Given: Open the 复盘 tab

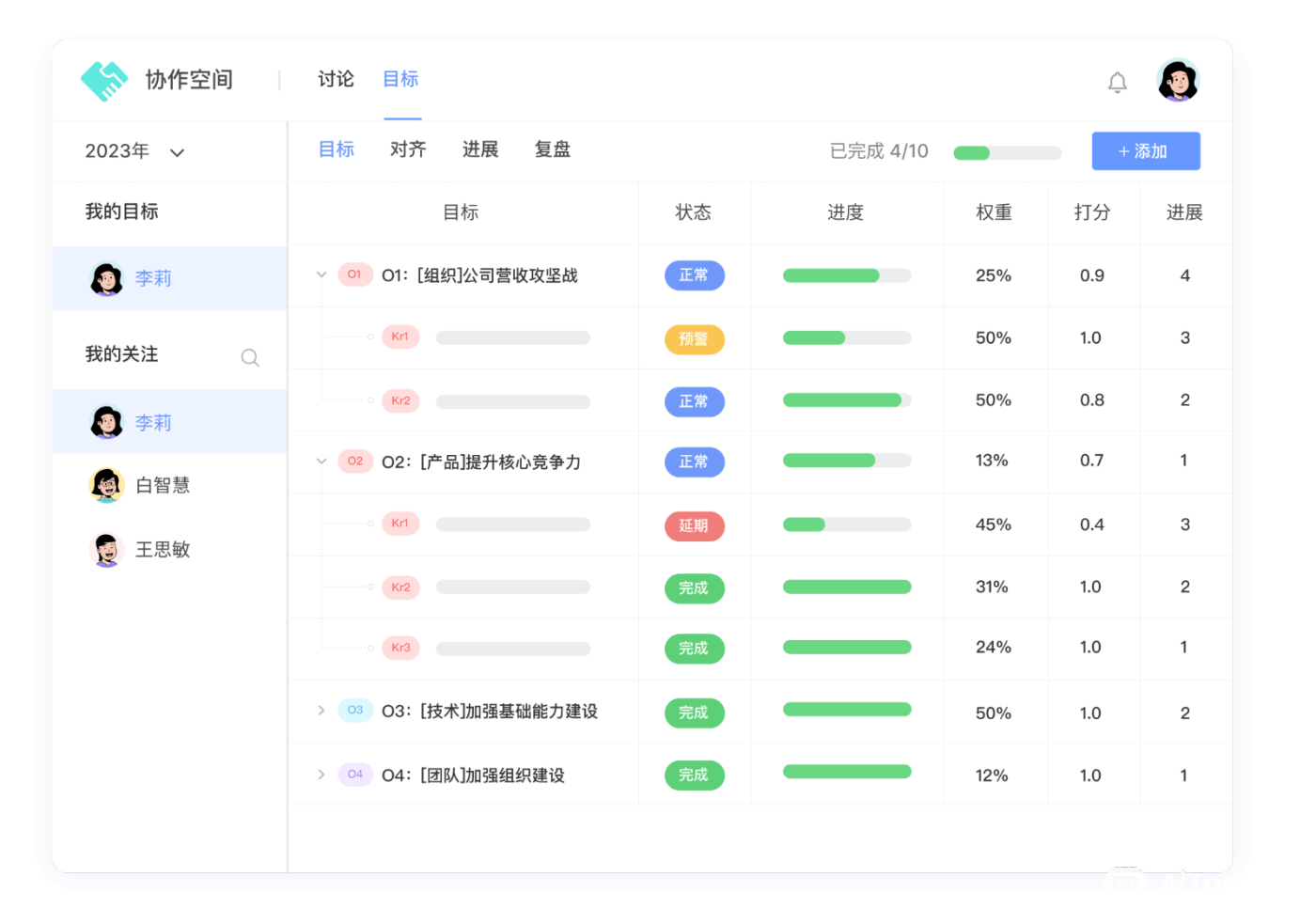Looking at the screenshot, I should pyautogui.click(x=552, y=149).
